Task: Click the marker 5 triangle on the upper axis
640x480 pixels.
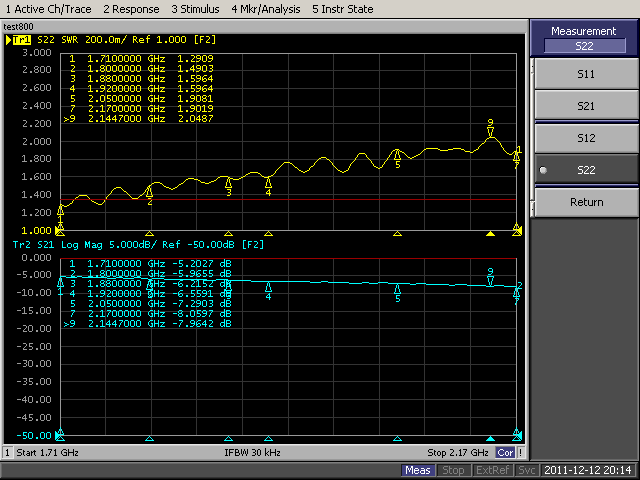Action: pos(397,234)
